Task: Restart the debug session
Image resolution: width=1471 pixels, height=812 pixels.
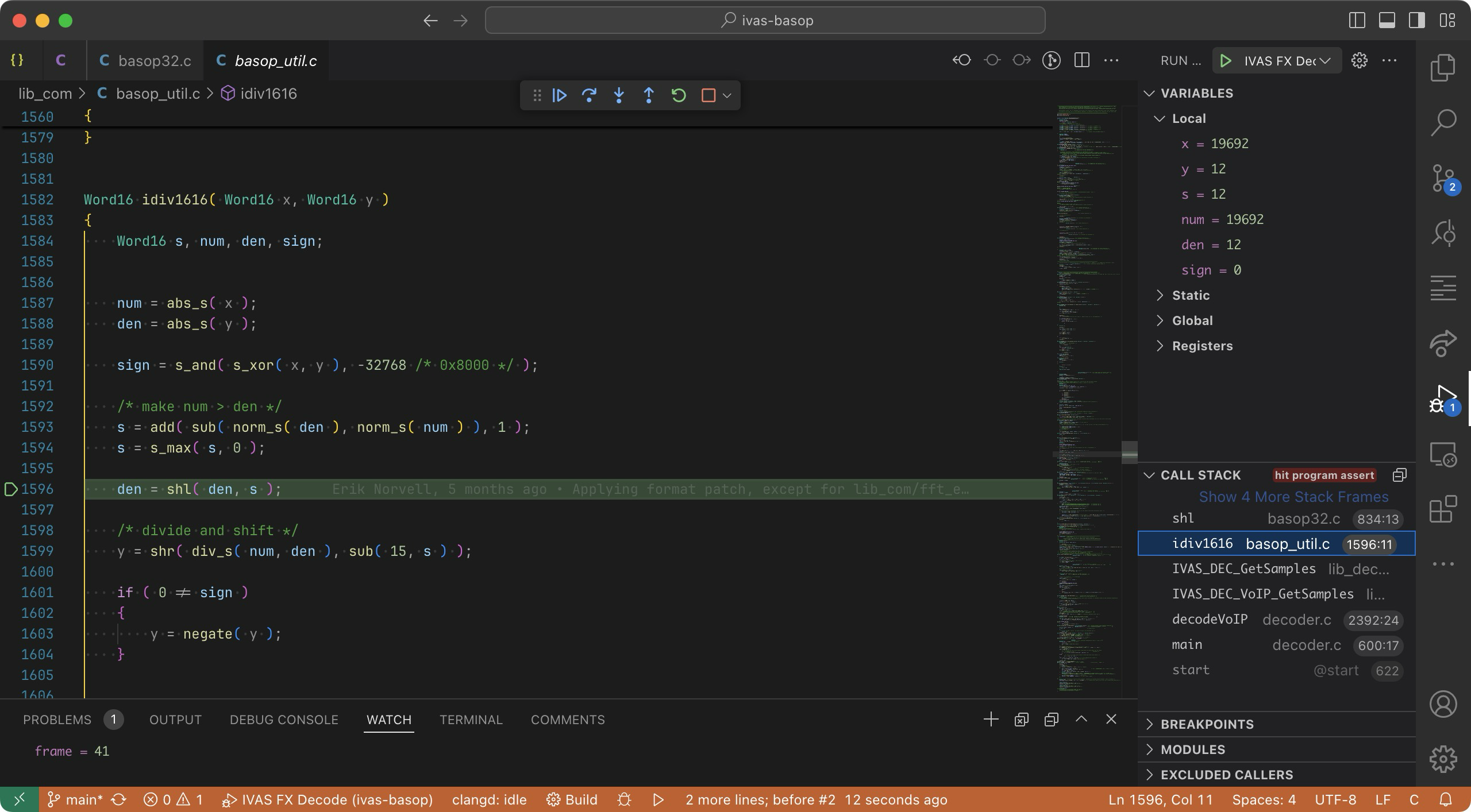Action: 679,95
